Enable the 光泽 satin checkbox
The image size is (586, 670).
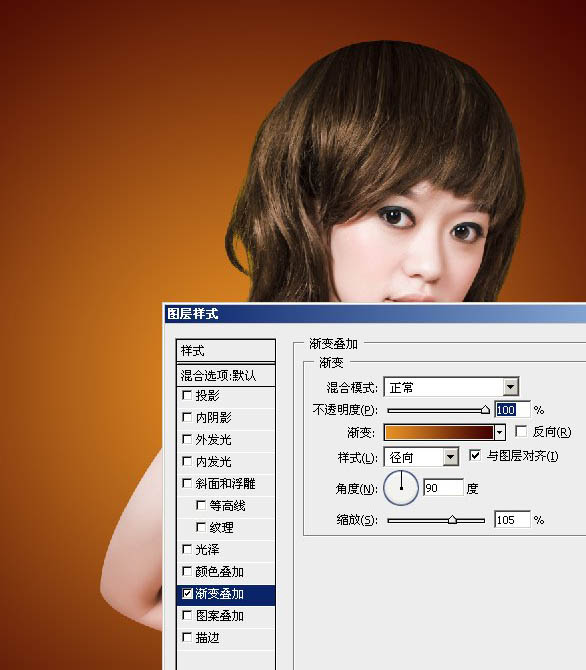[x=187, y=549]
